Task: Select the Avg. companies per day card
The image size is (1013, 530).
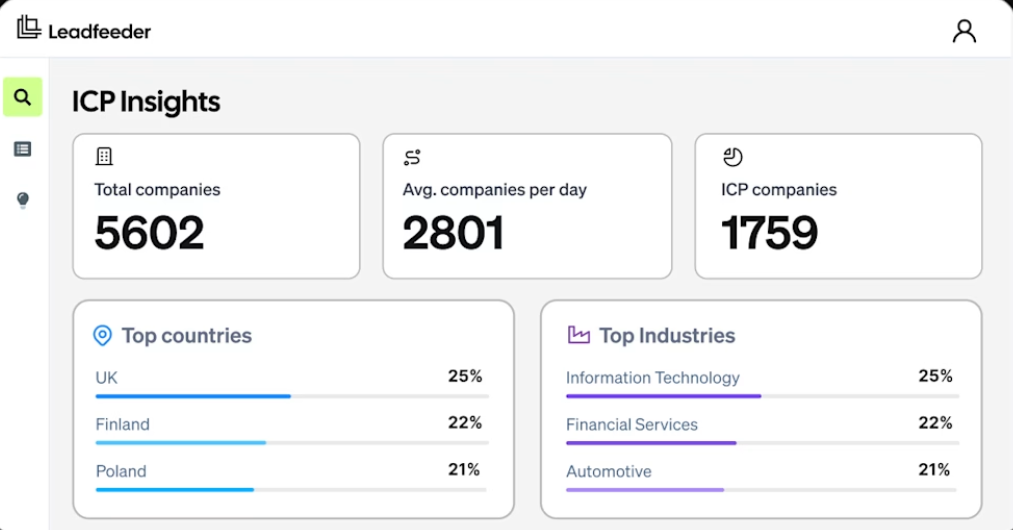Action: coord(527,206)
